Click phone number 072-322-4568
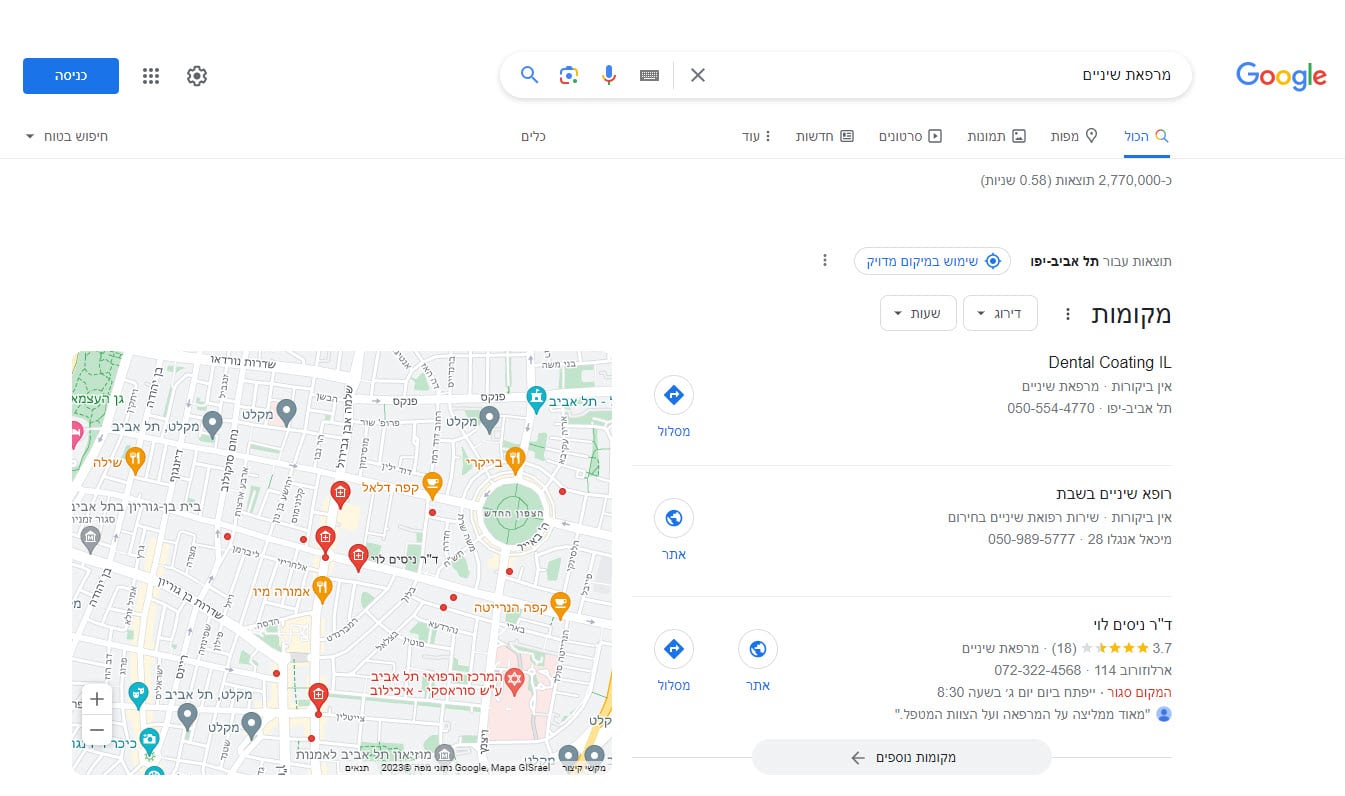 pos(1037,670)
